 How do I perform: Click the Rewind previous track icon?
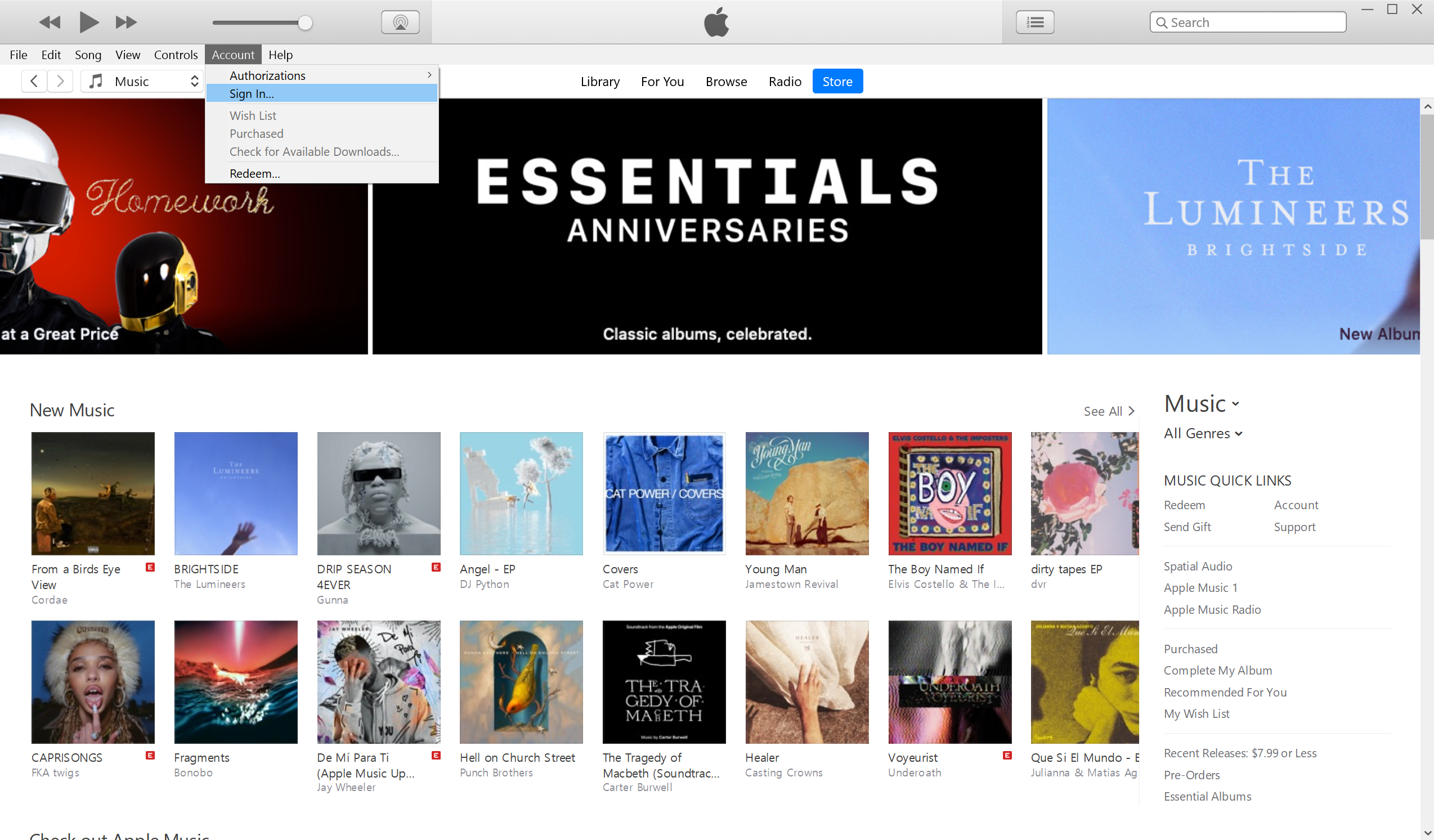(x=50, y=22)
